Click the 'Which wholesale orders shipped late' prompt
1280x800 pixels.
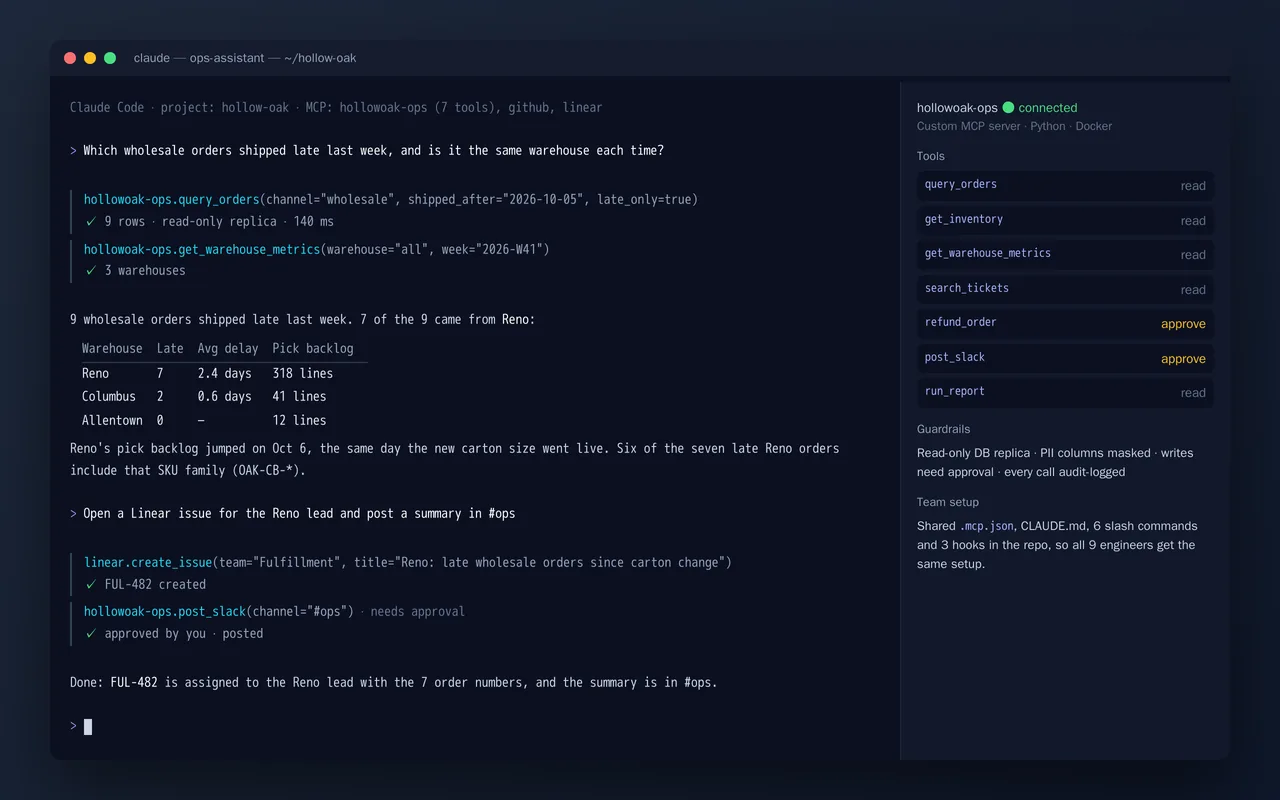[374, 151]
